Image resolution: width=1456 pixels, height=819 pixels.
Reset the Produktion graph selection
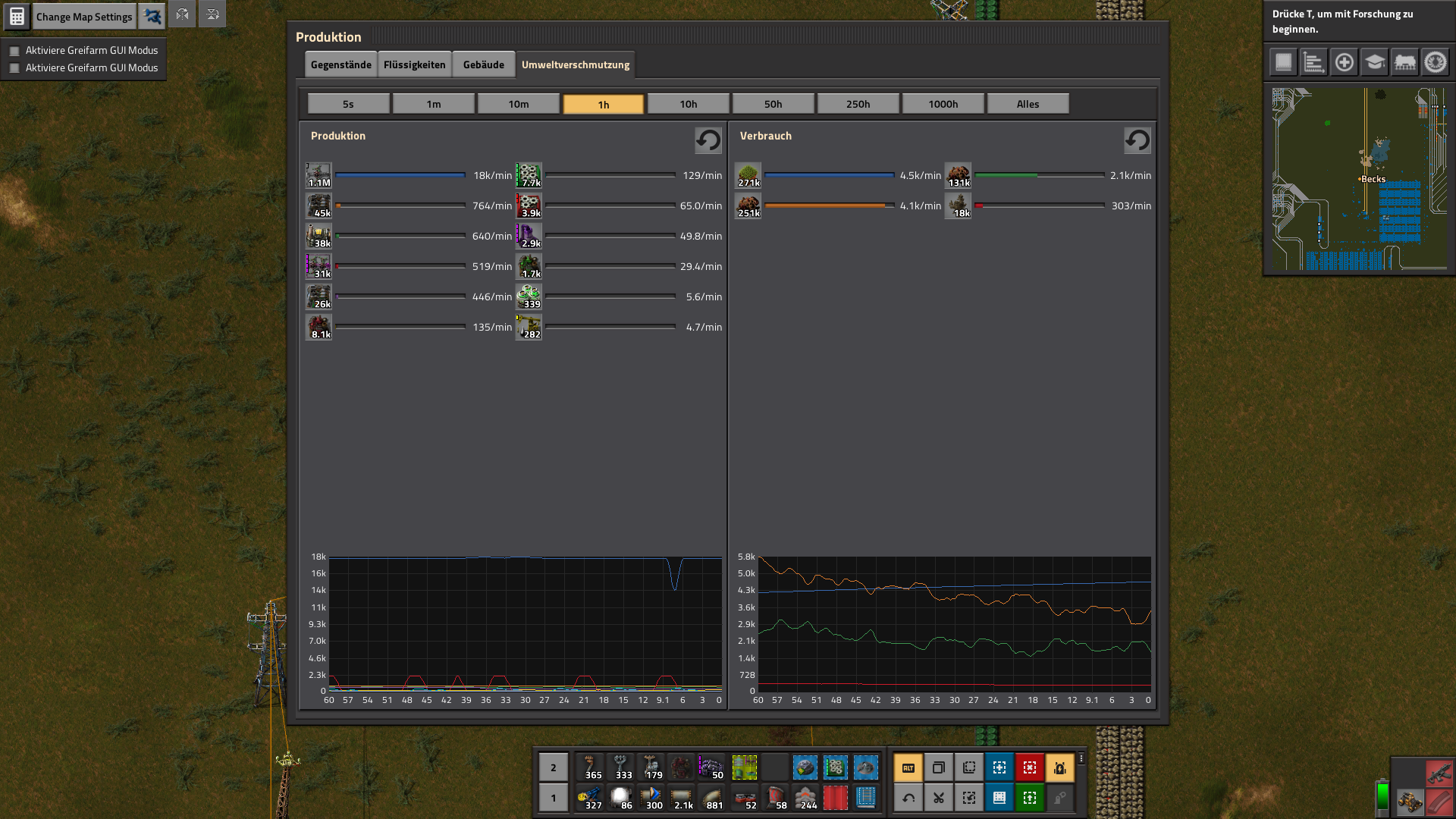tap(708, 140)
